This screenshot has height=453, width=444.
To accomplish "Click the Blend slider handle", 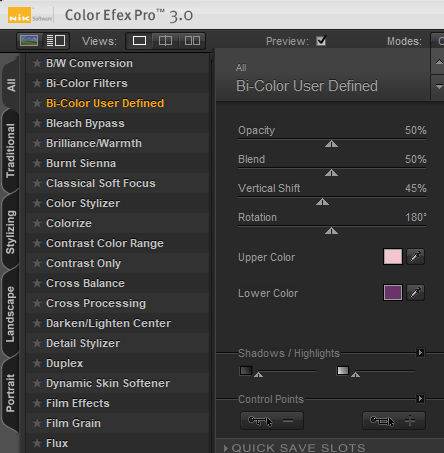I will click(331, 172).
